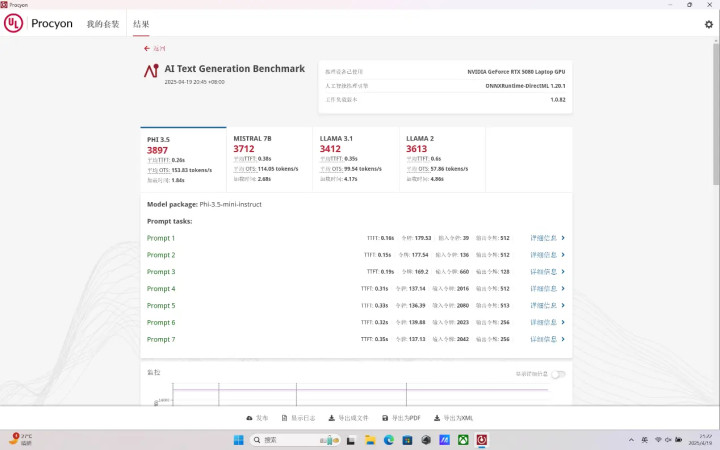This screenshot has width=720, height=450.
Task: Click the back arrow icon
Action: point(146,48)
